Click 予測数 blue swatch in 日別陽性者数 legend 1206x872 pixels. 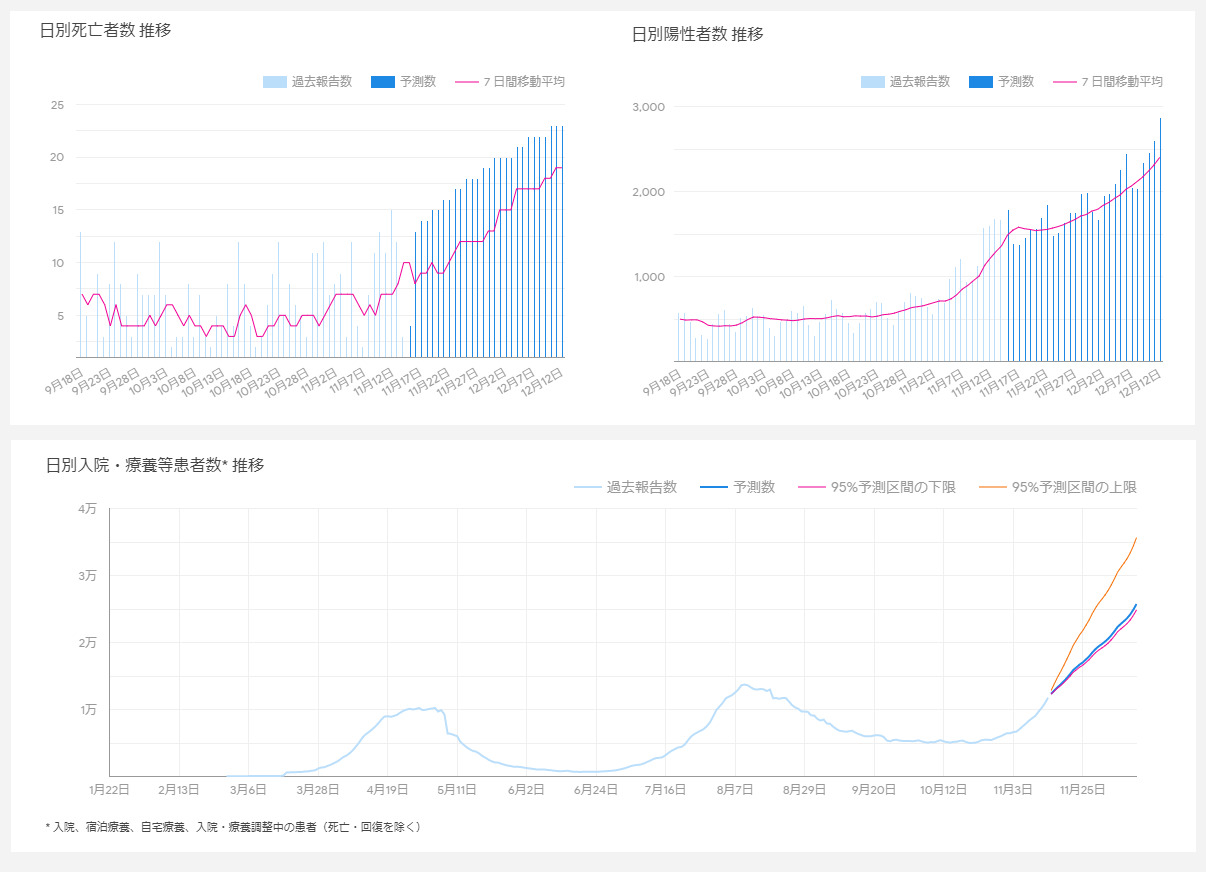(980, 82)
